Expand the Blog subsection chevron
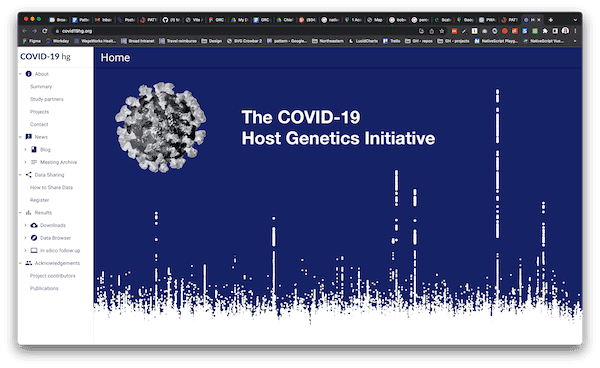600x368 pixels. click(x=25, y=150)
